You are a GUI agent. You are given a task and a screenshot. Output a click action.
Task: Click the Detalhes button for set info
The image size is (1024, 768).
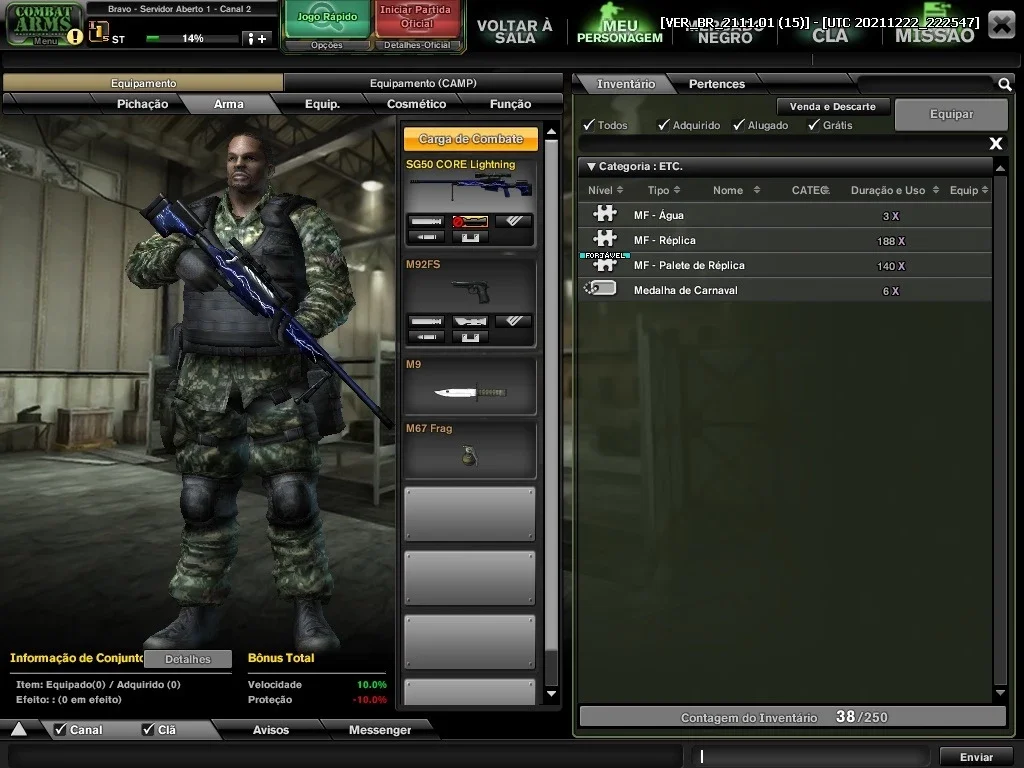click(187, 659)
